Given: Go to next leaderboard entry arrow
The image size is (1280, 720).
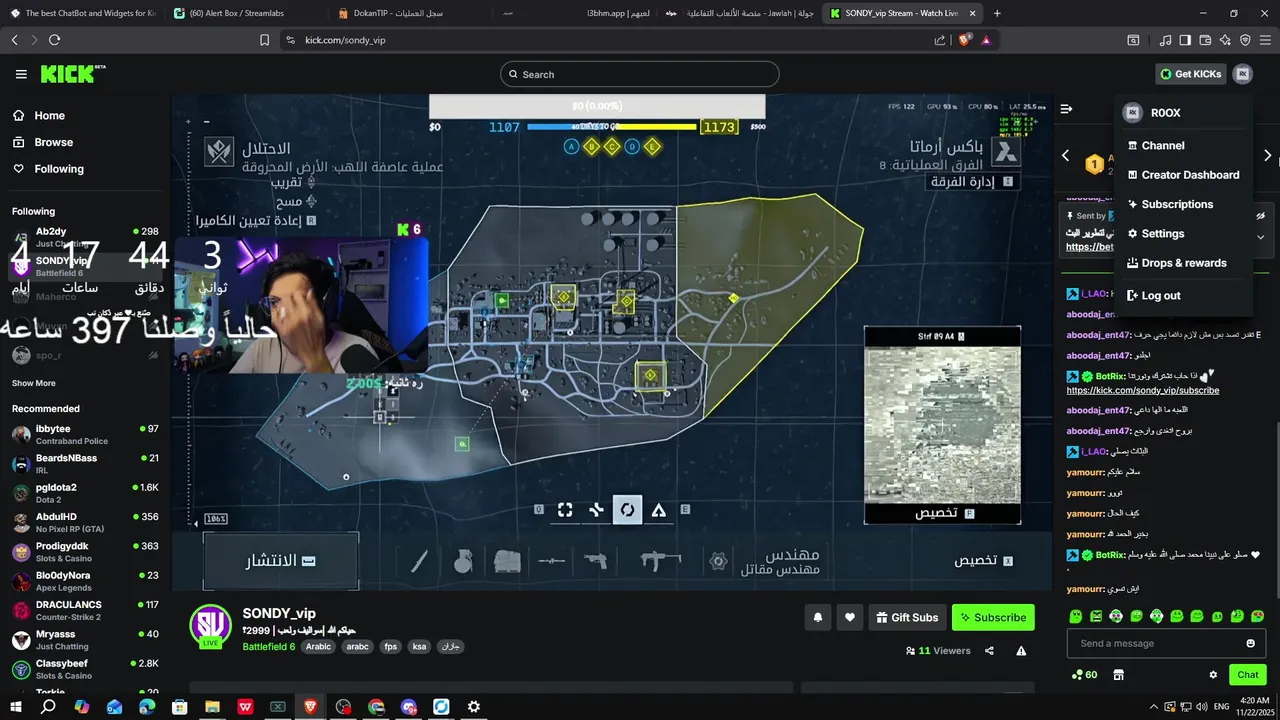Looking at the screenshot, I should (x=1267, y=156).
